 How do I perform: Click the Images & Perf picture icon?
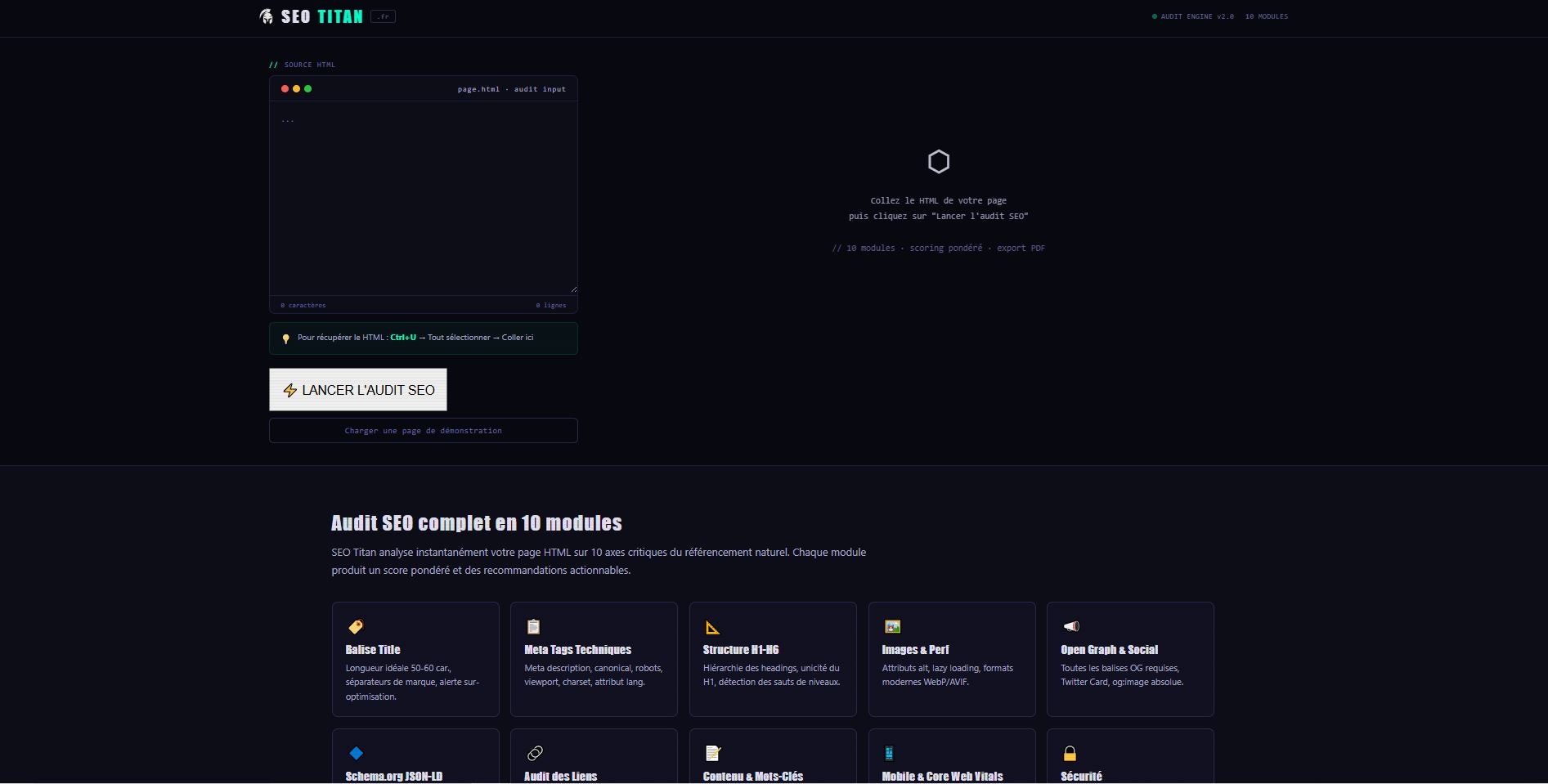892,627
